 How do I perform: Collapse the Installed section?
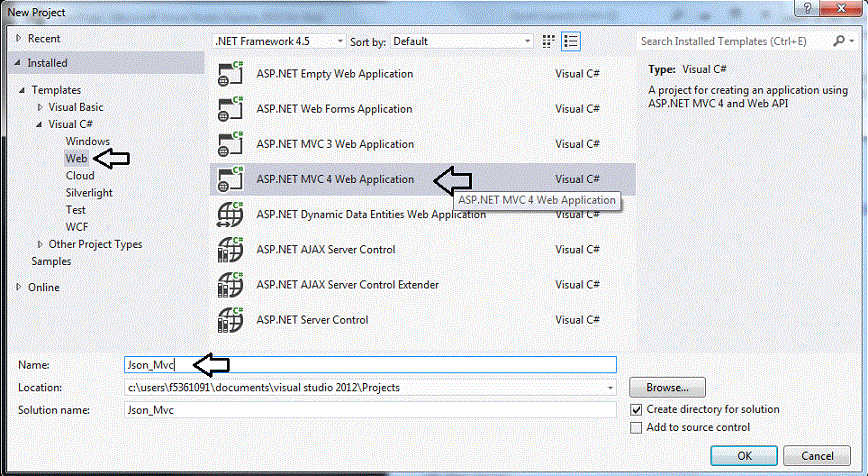click(18, 63)
